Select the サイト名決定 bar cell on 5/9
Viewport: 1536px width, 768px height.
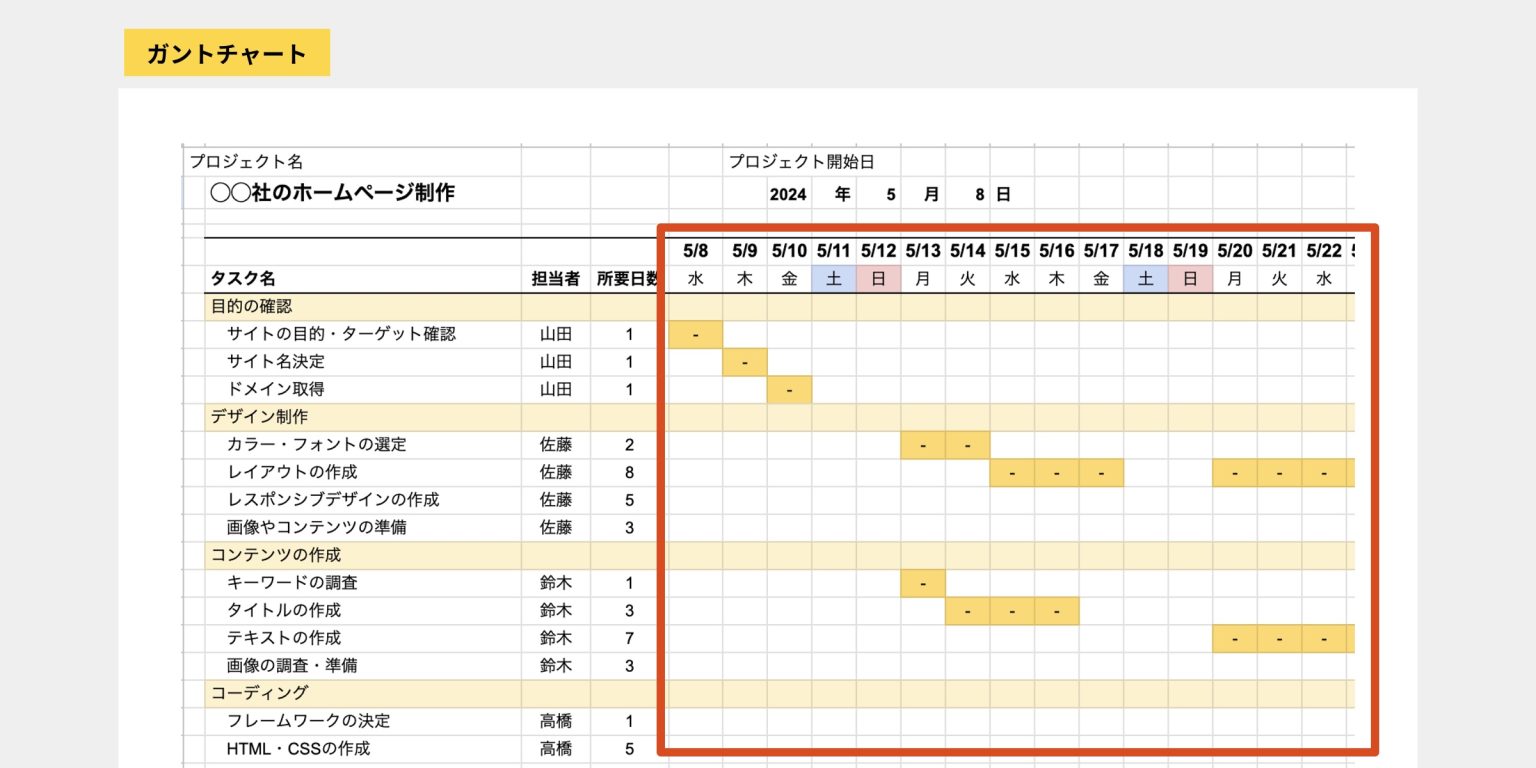coord(745,362)
